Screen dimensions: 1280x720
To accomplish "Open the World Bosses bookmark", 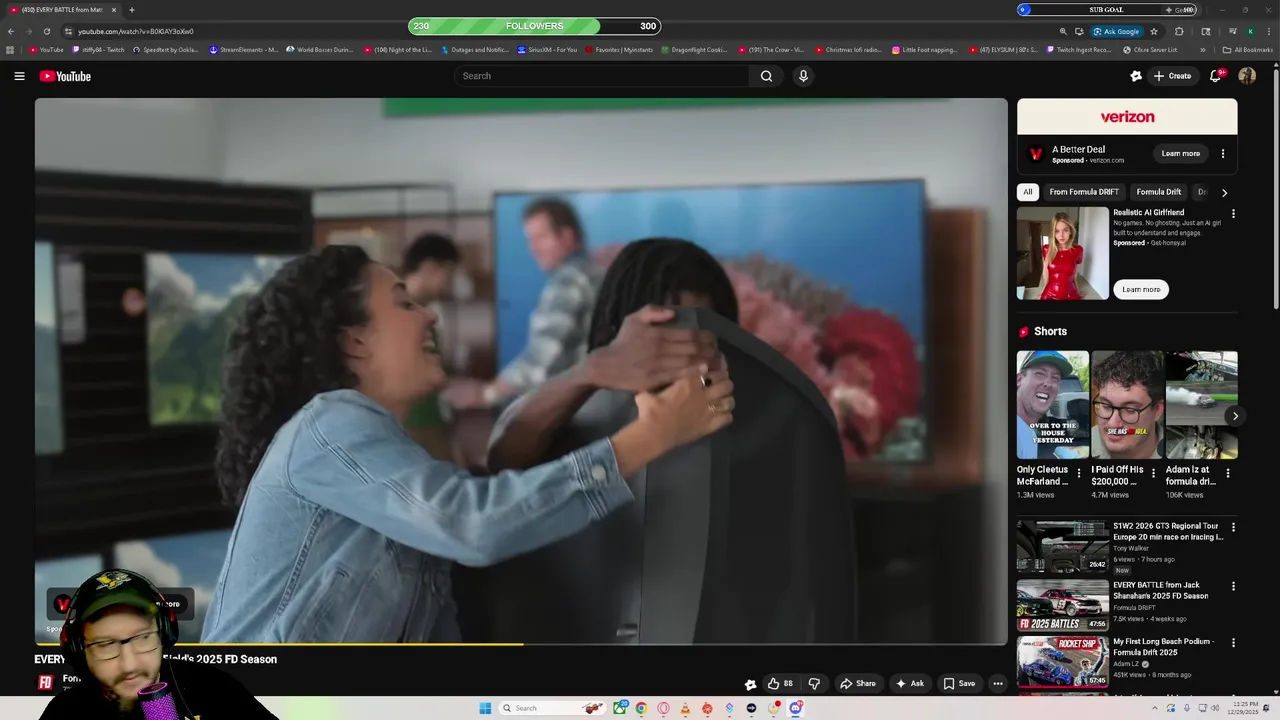I will click(x=319, y=50).
